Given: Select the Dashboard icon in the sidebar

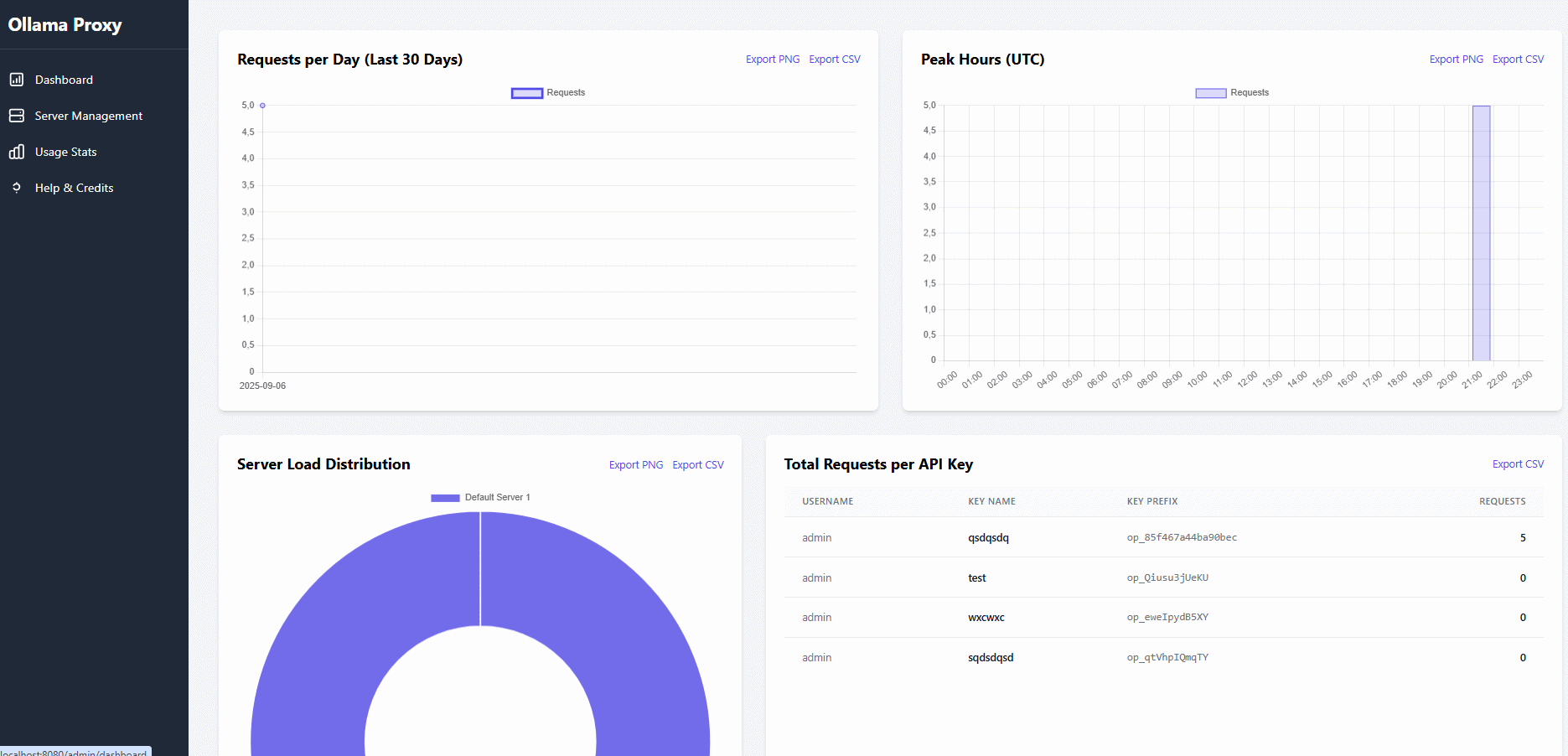Looking at the screenshot, I should click(x=18, y=79).
